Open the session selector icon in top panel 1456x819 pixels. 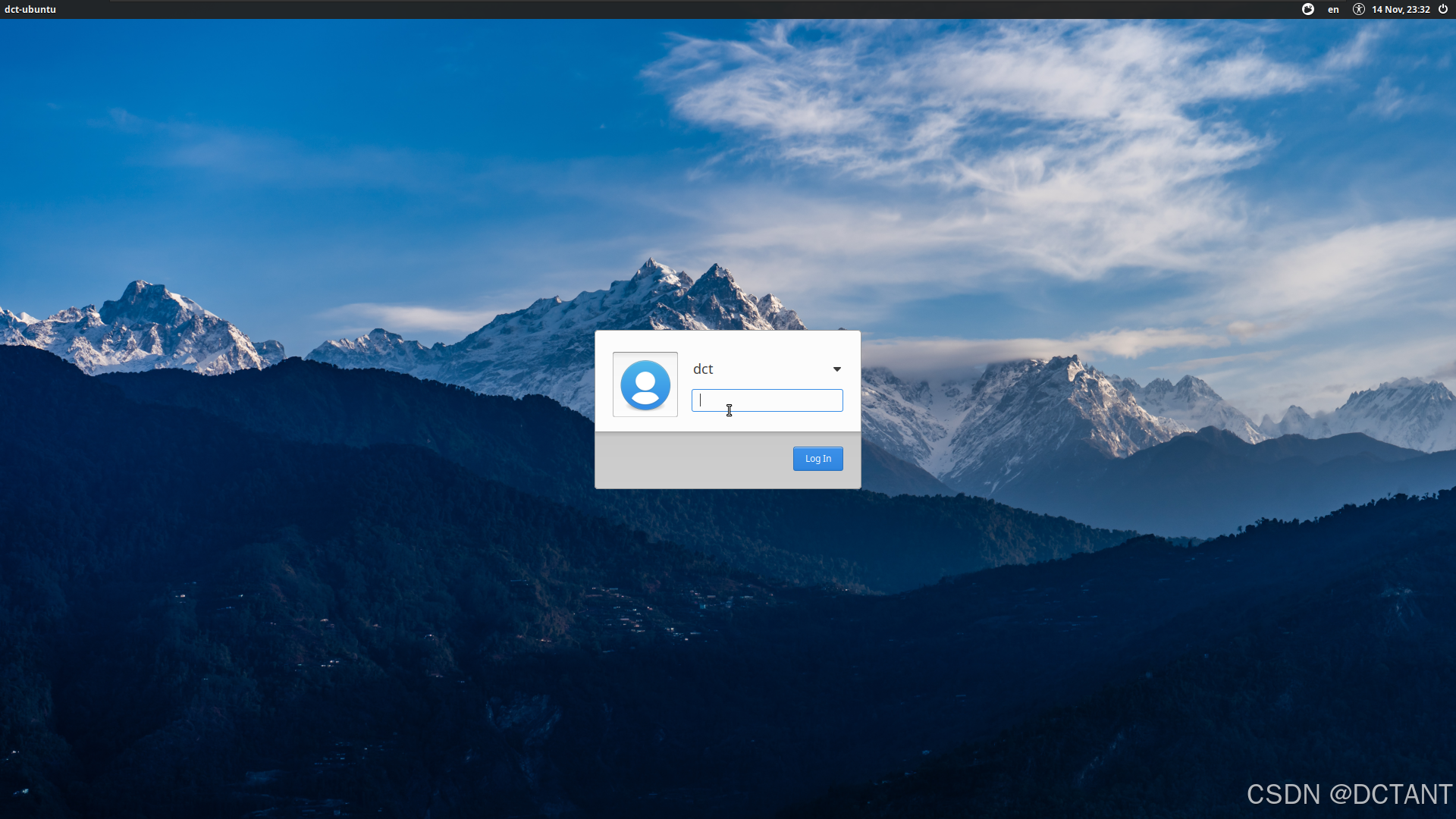point(1308,9)
